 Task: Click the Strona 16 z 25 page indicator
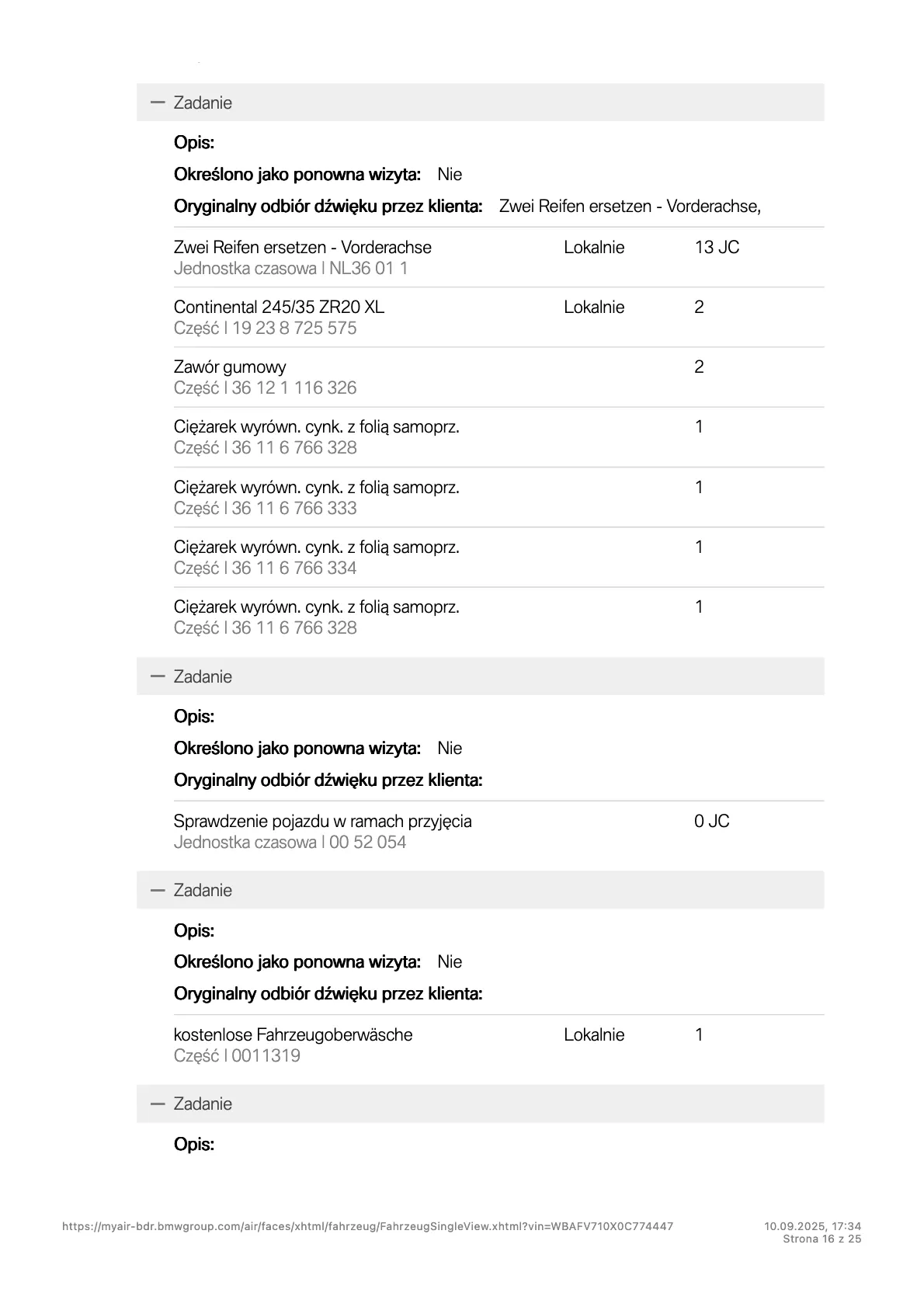tap(822, 1239)
